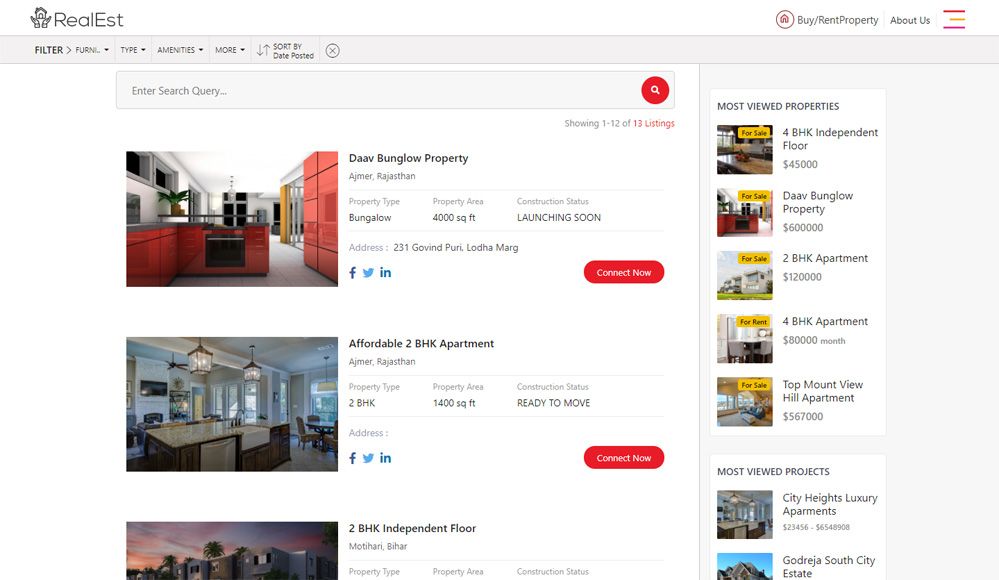Share Affordable 2 BHK Apartment on Facebook

pos(352,458)
